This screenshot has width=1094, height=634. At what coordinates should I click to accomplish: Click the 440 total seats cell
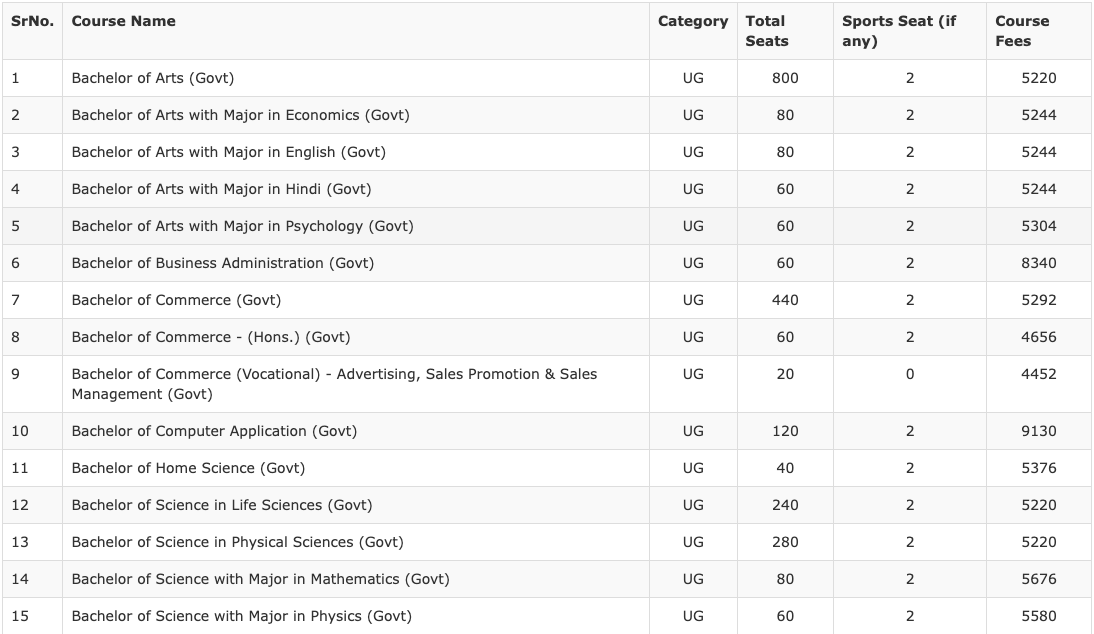(x=785, y=300)
